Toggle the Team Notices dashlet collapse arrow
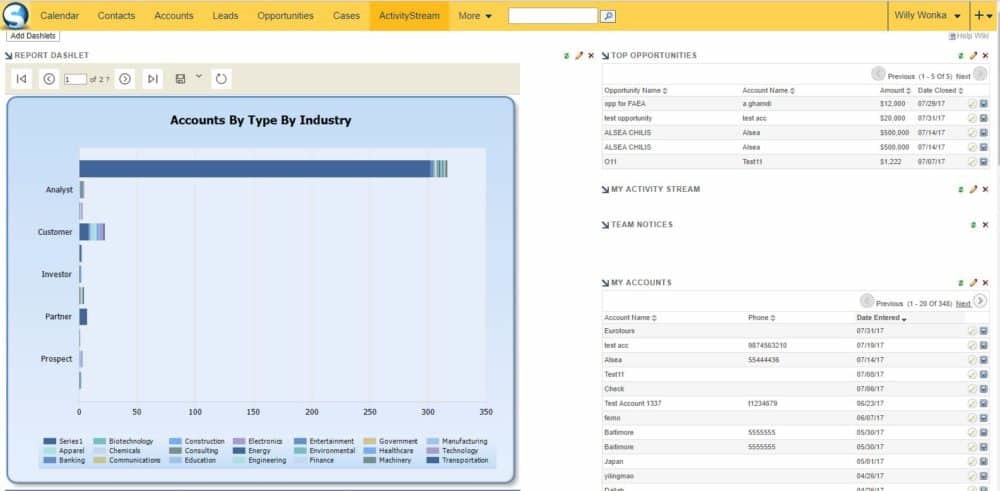Viewport: 1000px width, 491px height. click(605, 225)
